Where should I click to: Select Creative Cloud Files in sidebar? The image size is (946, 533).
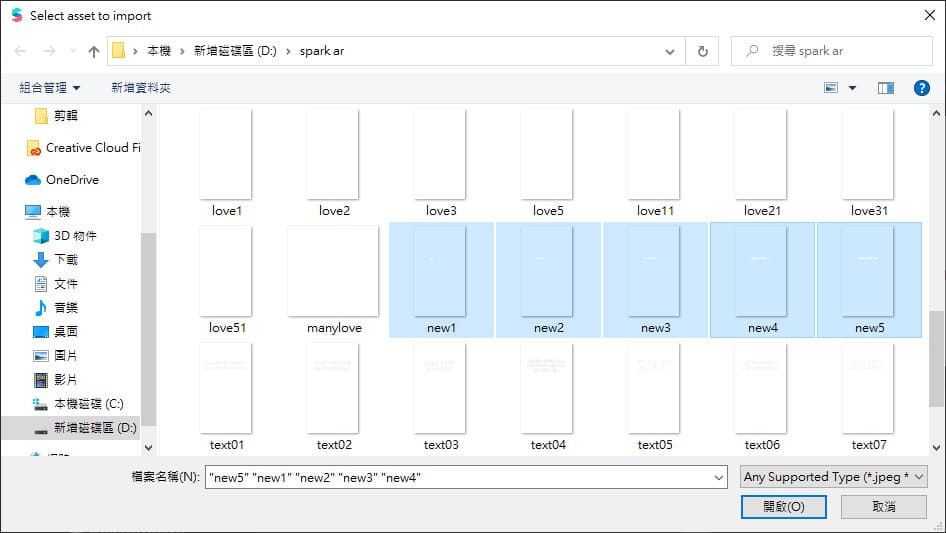(x=92, y=148)
